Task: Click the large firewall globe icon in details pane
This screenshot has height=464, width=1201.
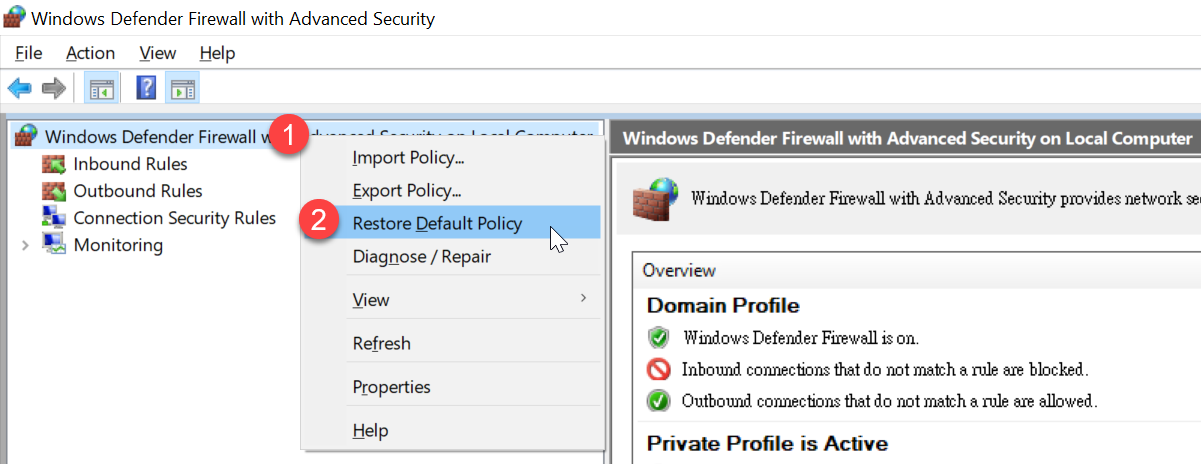Action: [x=654, y=200]
